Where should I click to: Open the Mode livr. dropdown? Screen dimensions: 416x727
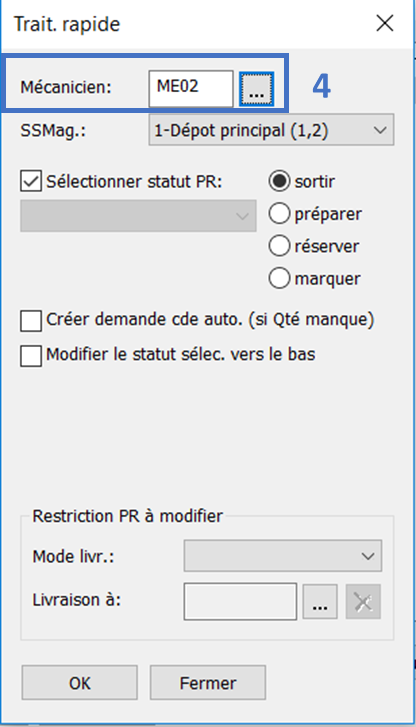tap(283, 555)
